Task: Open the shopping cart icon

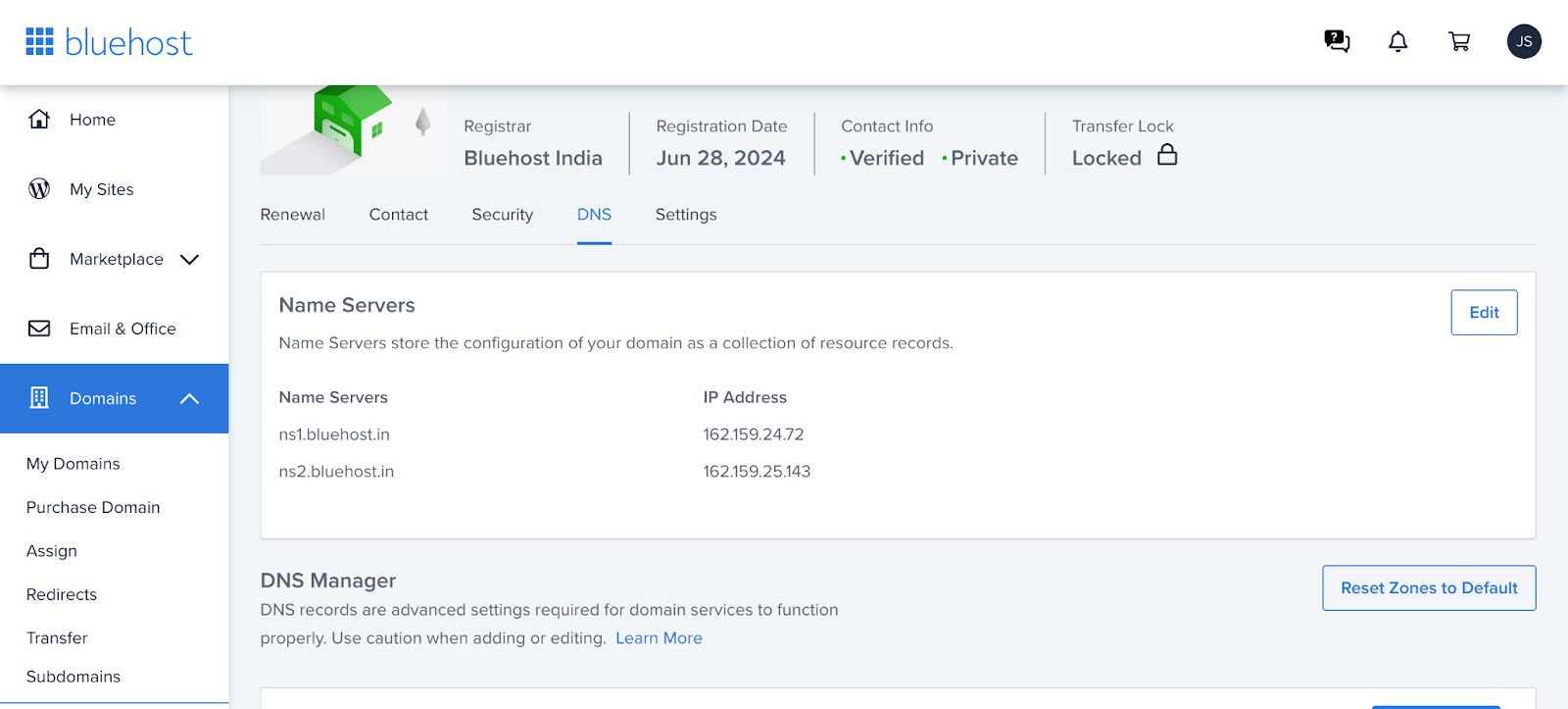Action: [1459, 41]
